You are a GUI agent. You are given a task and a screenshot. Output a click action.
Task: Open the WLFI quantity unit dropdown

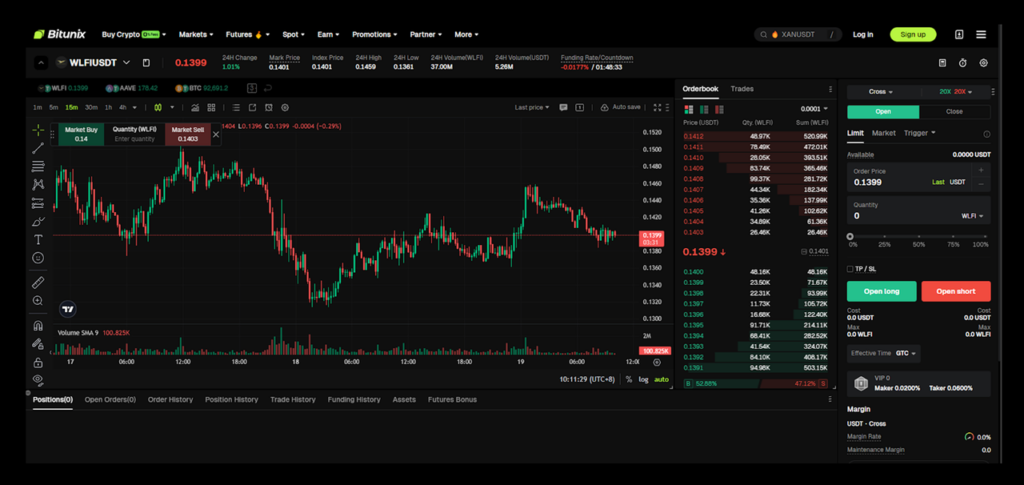click(972, 216)
